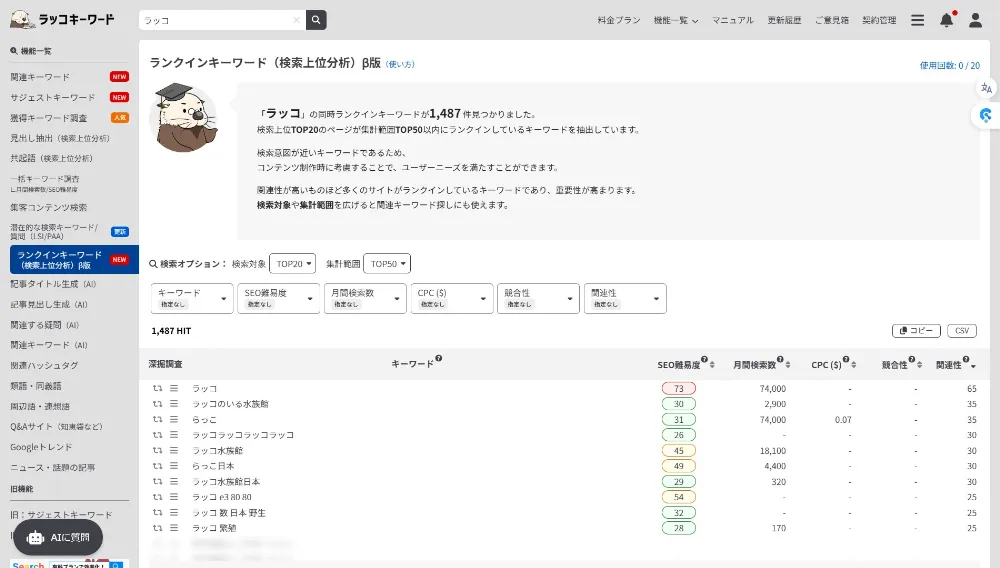This screenshot has width=1000, height=568.
Task: Click research icon for らっこ日本 row
Action: point(158,466)
